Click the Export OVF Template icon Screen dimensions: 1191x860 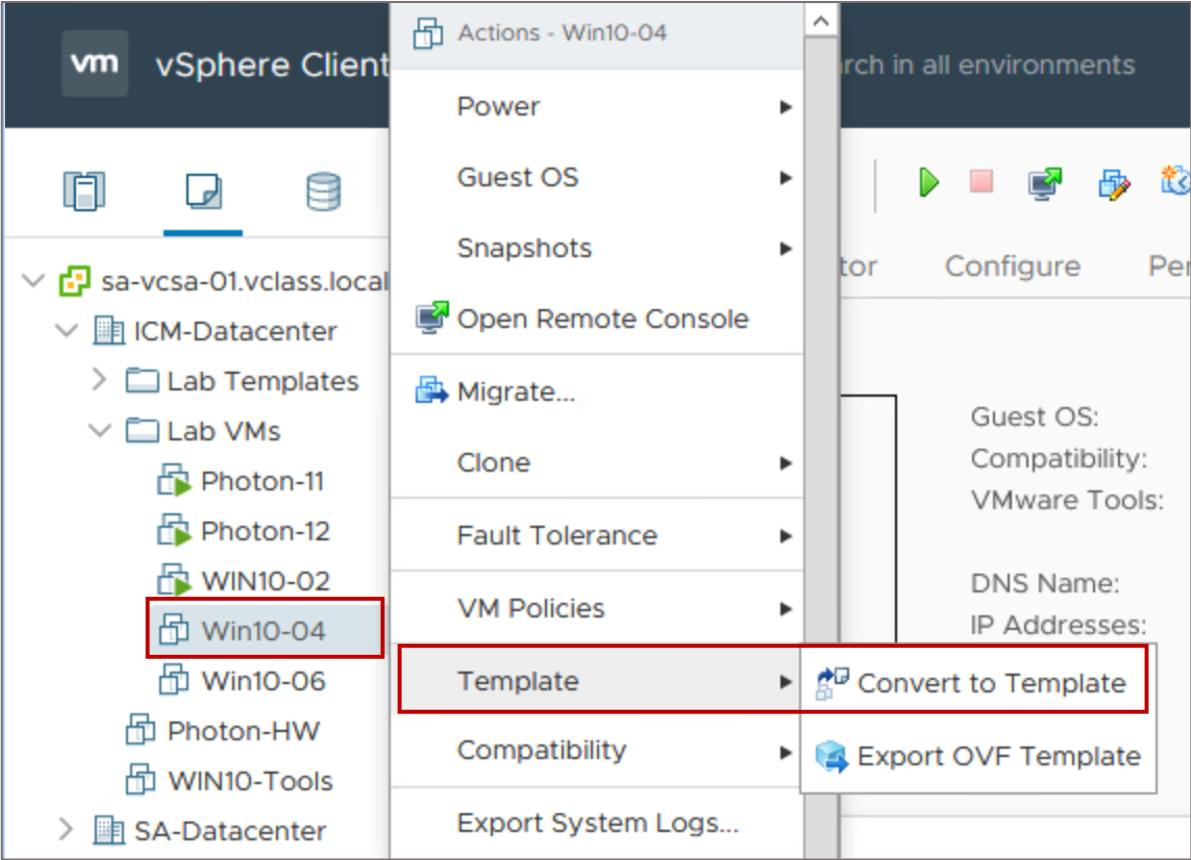pyautogui.click(x=831, y=756)
